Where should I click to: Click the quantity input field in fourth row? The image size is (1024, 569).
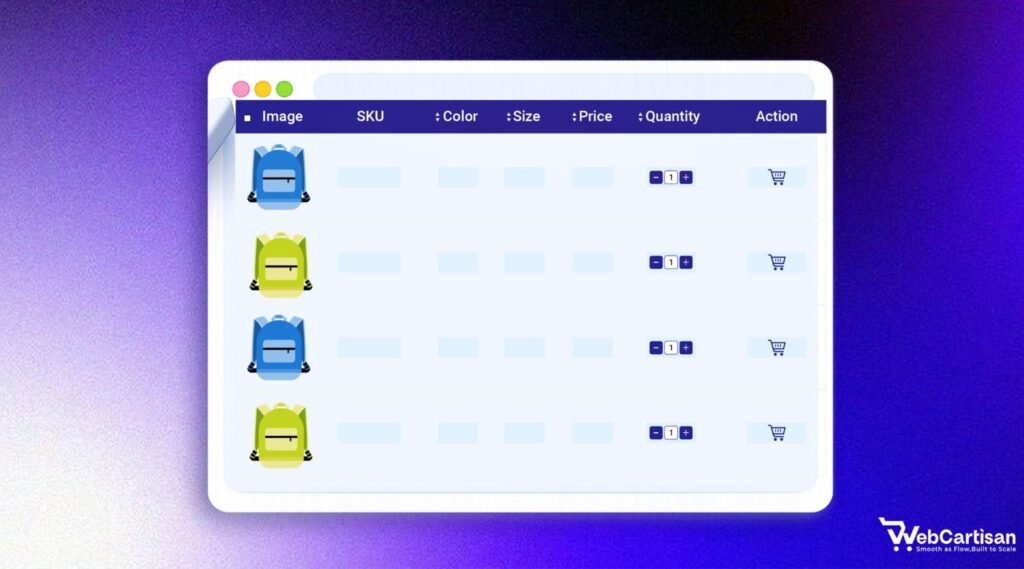point(670,433)
